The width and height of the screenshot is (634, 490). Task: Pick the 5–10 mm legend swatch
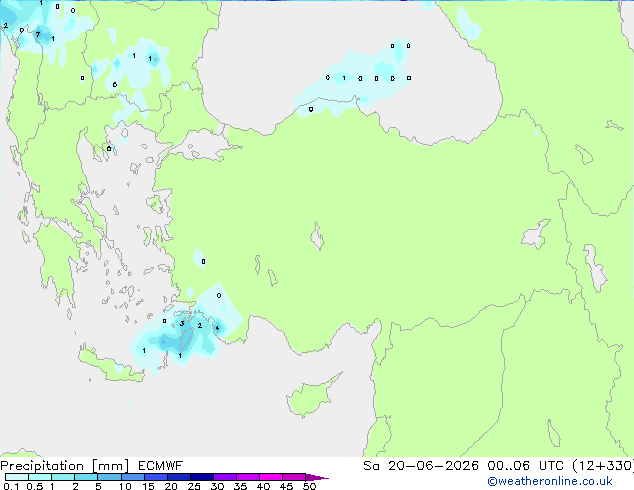click(109, 477)
